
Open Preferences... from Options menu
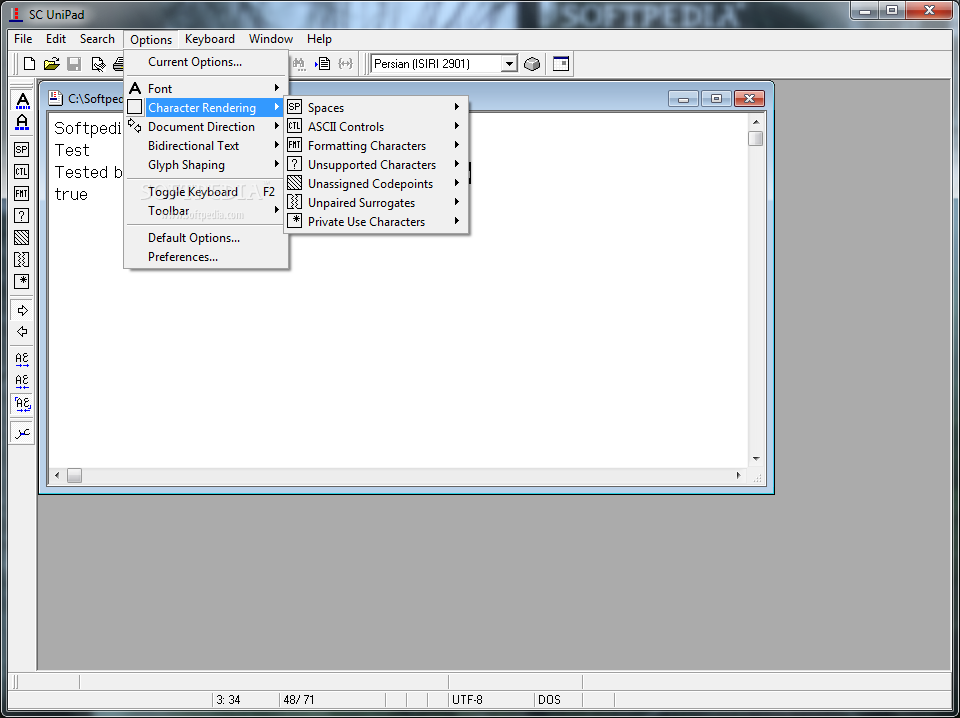tap(206, 256)
